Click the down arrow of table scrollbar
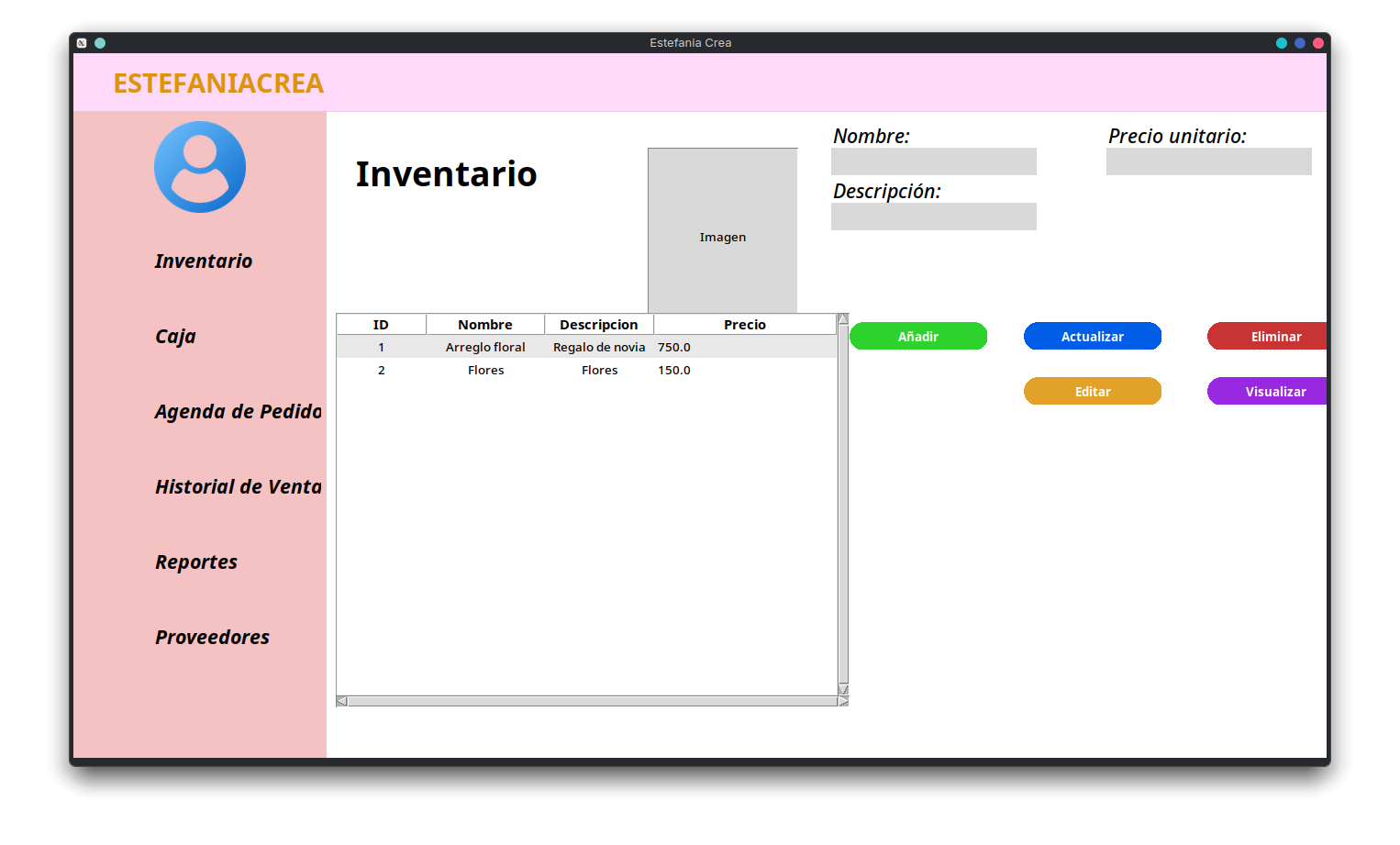 tap(843, 689)
